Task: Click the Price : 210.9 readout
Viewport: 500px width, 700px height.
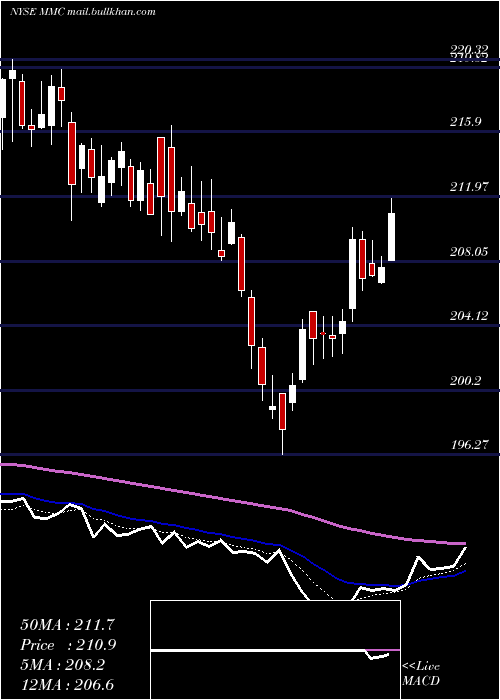Action: (x=69, y=645)
